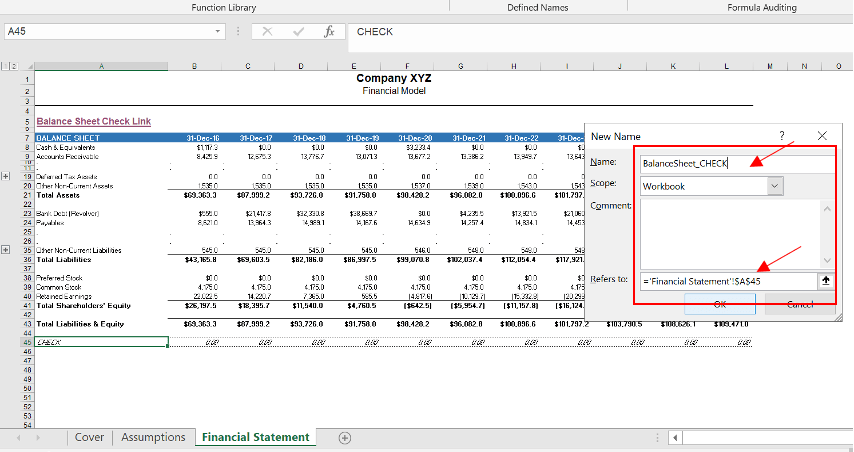The height and width of the screenshot is (452, 854).
Task: Click the Company XYZ title cell
Action: tap(394, 78)
